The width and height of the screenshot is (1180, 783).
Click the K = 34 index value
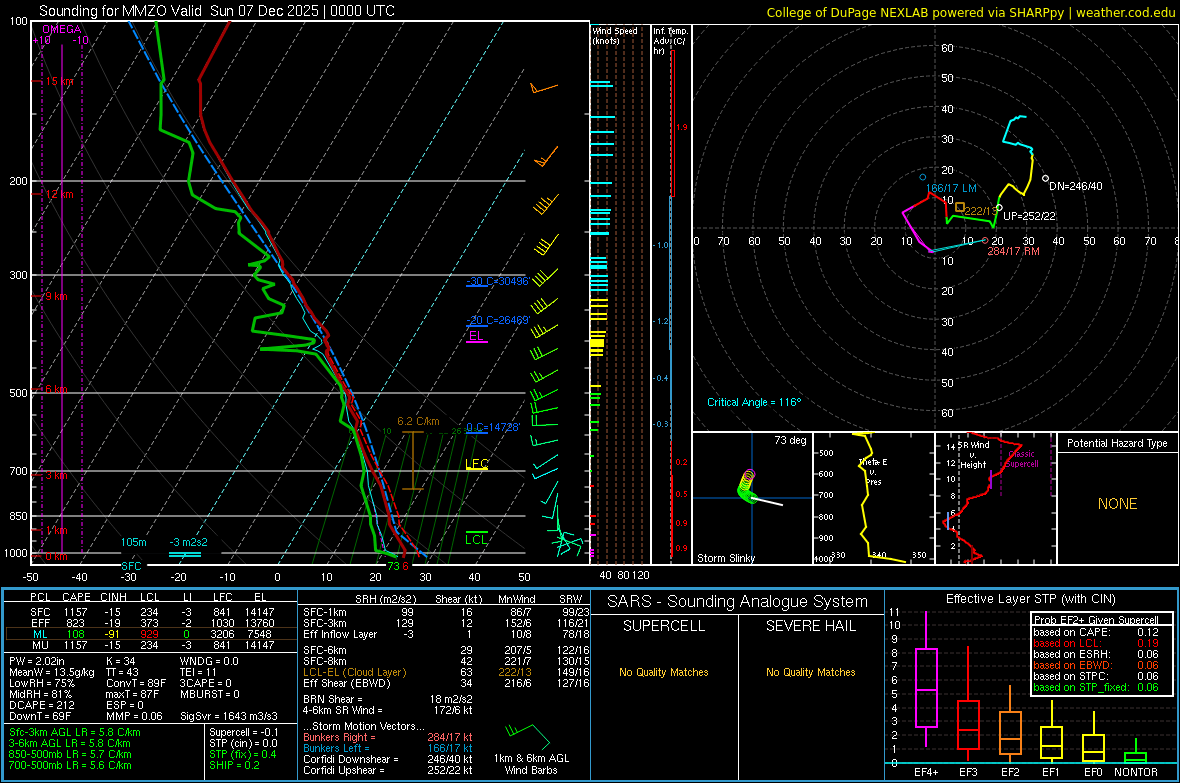tap(120, 661)
